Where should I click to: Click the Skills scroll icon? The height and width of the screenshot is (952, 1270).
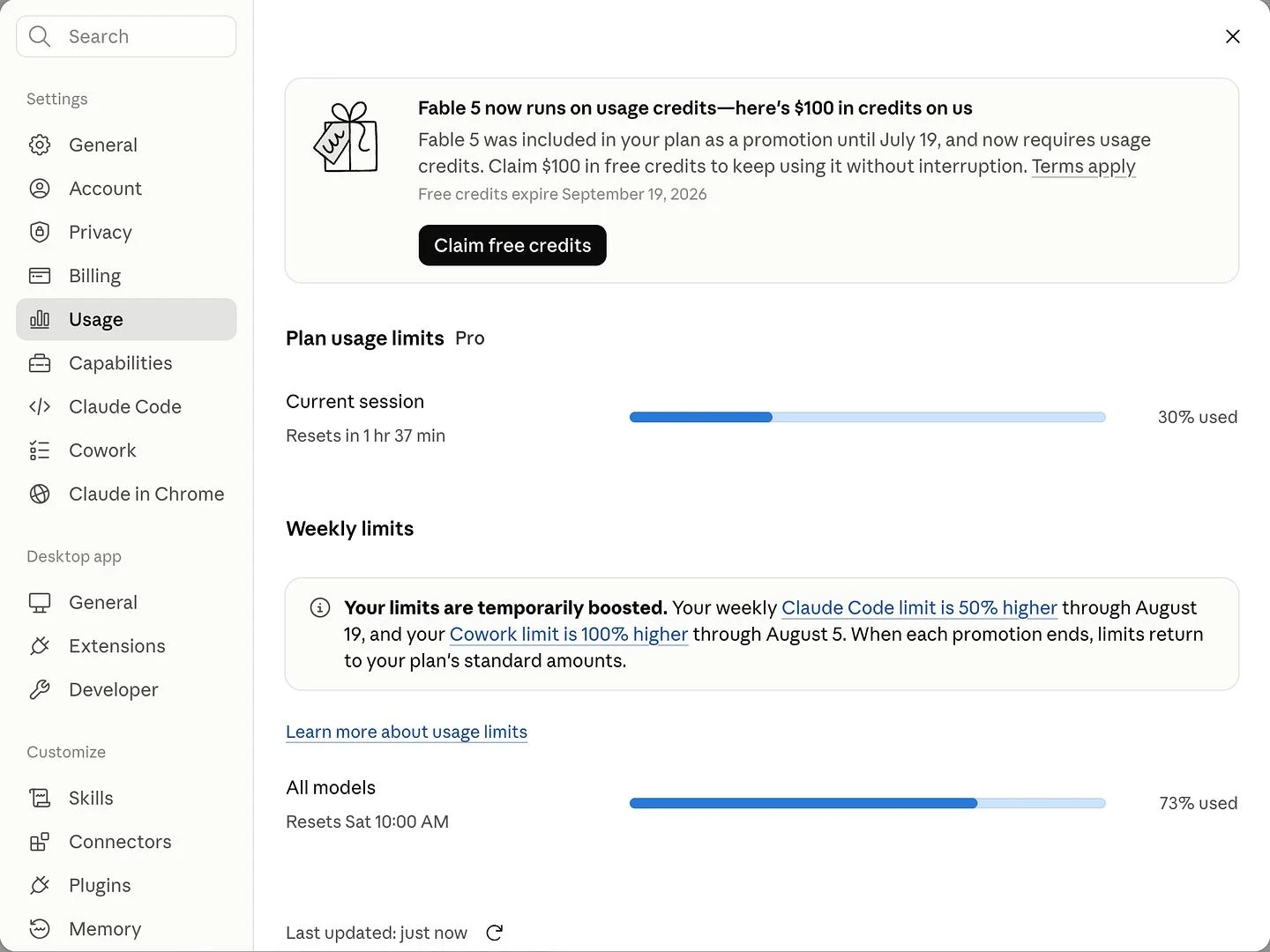[40, 798]
